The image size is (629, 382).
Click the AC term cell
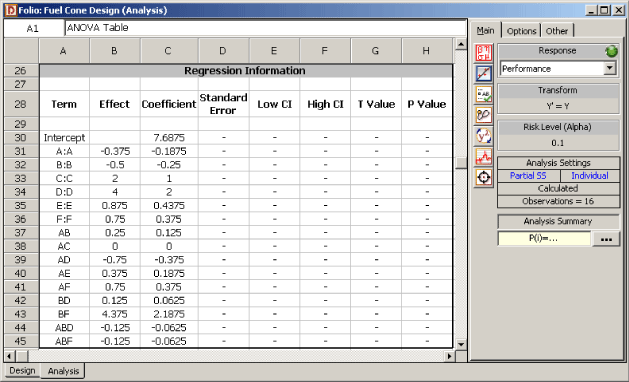click(x=64, y=246)
